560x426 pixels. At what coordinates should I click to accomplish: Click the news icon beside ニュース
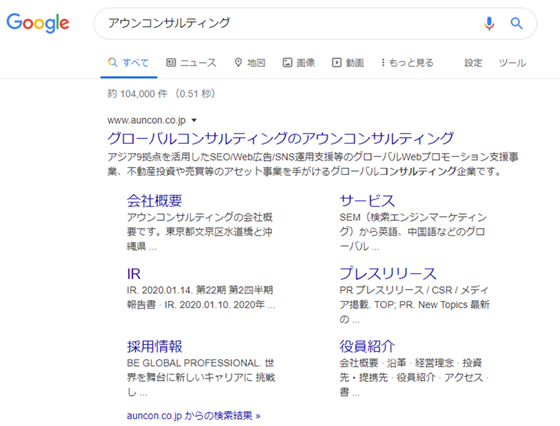[x=171, y=63]
